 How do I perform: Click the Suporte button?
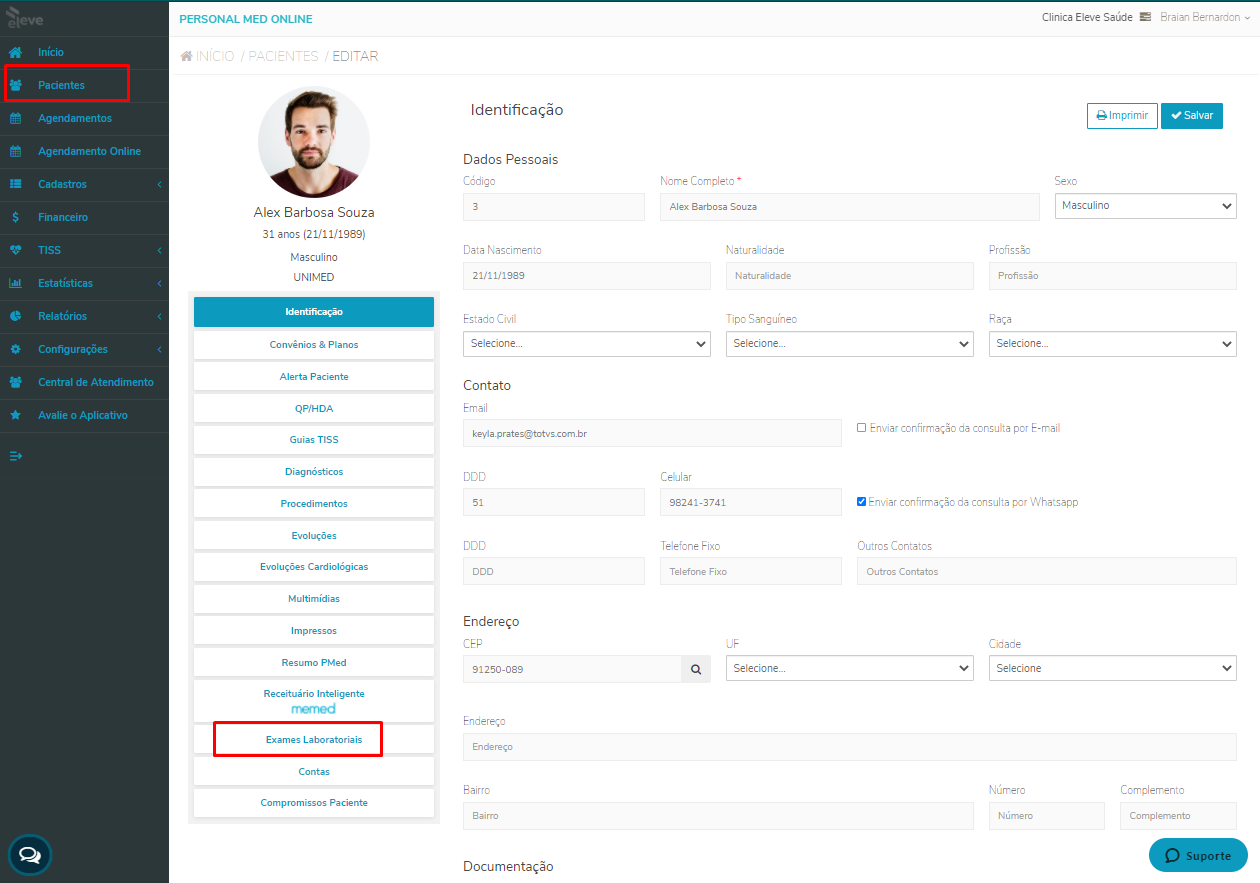pyautogui.click(x=1198, y=856)
